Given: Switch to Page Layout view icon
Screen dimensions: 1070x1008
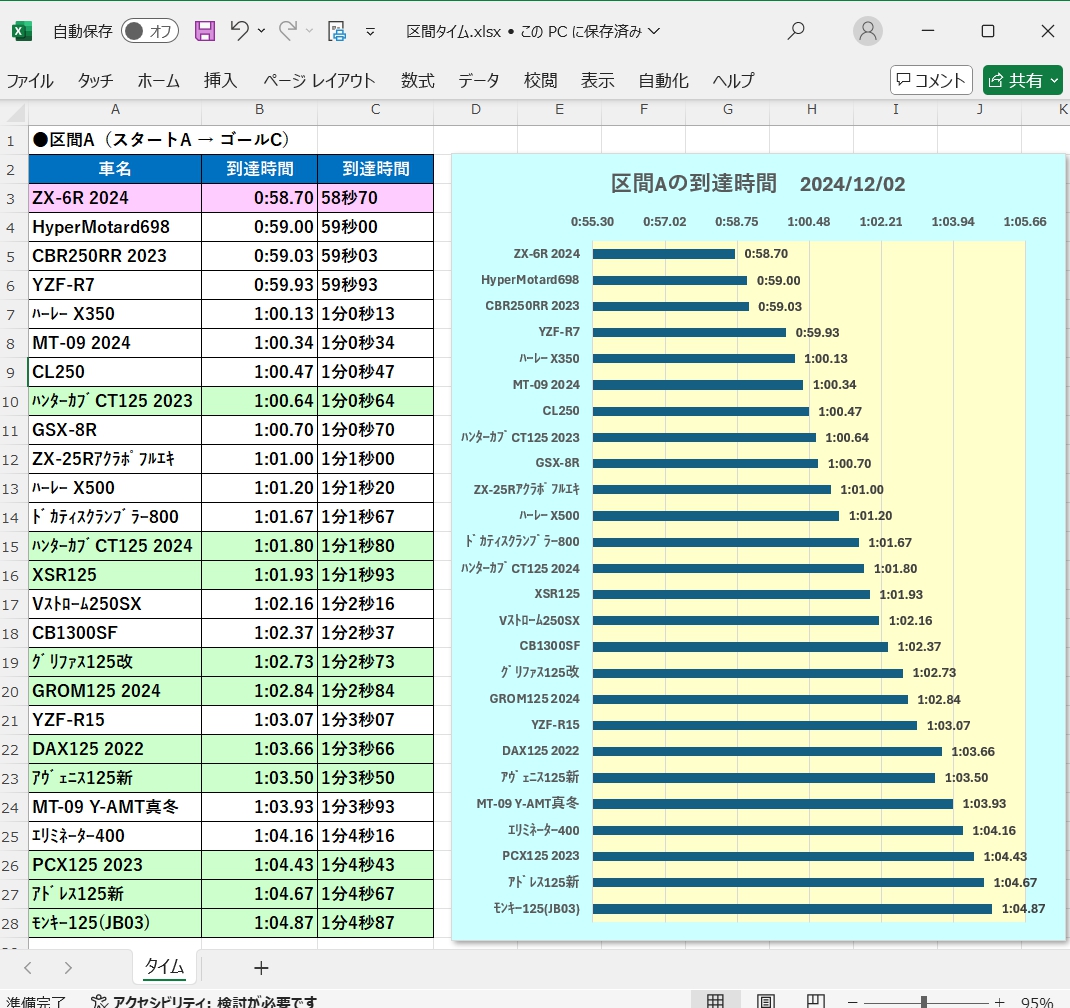Looking at the screenshot, I should pos(766,1001).
